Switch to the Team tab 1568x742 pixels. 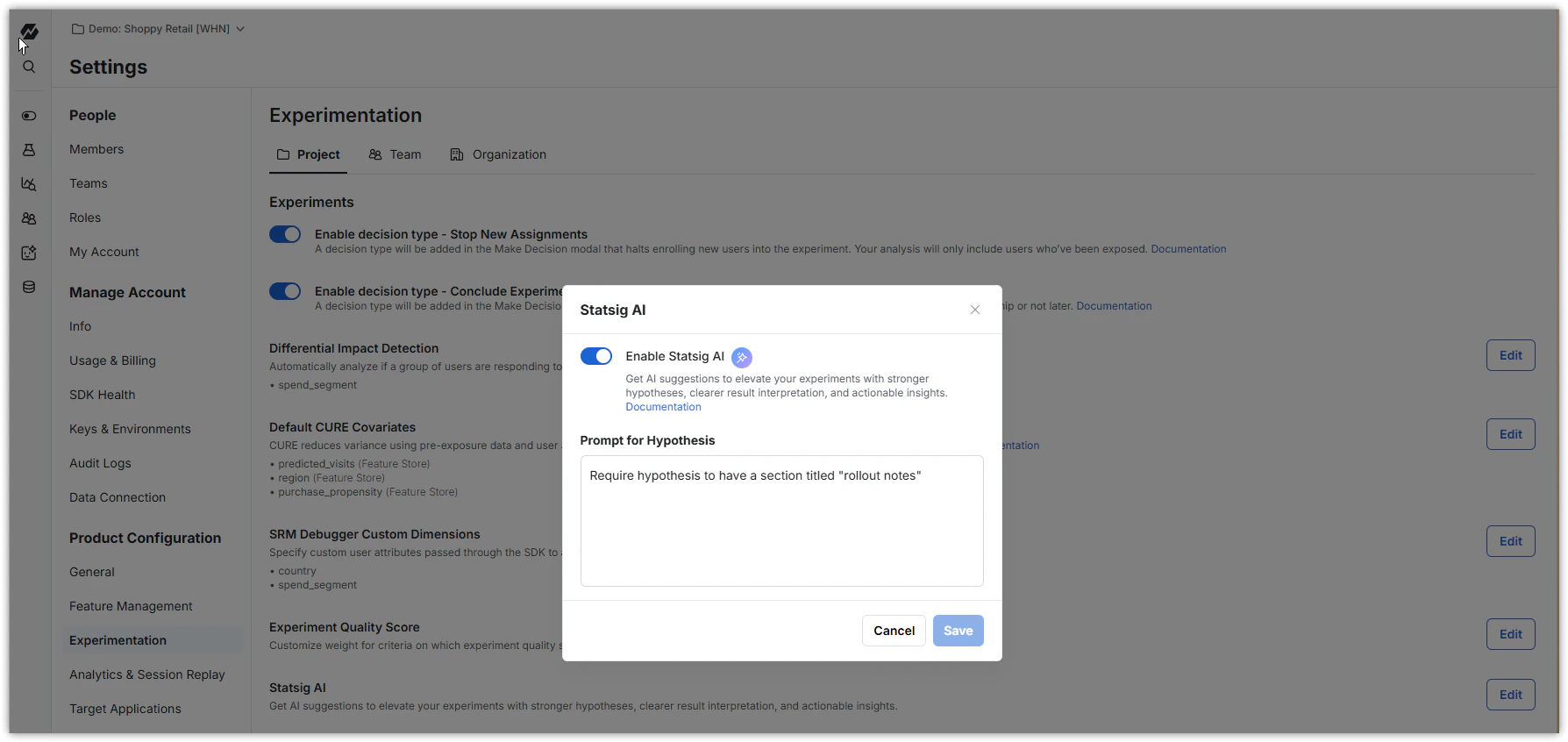point(395,154)
